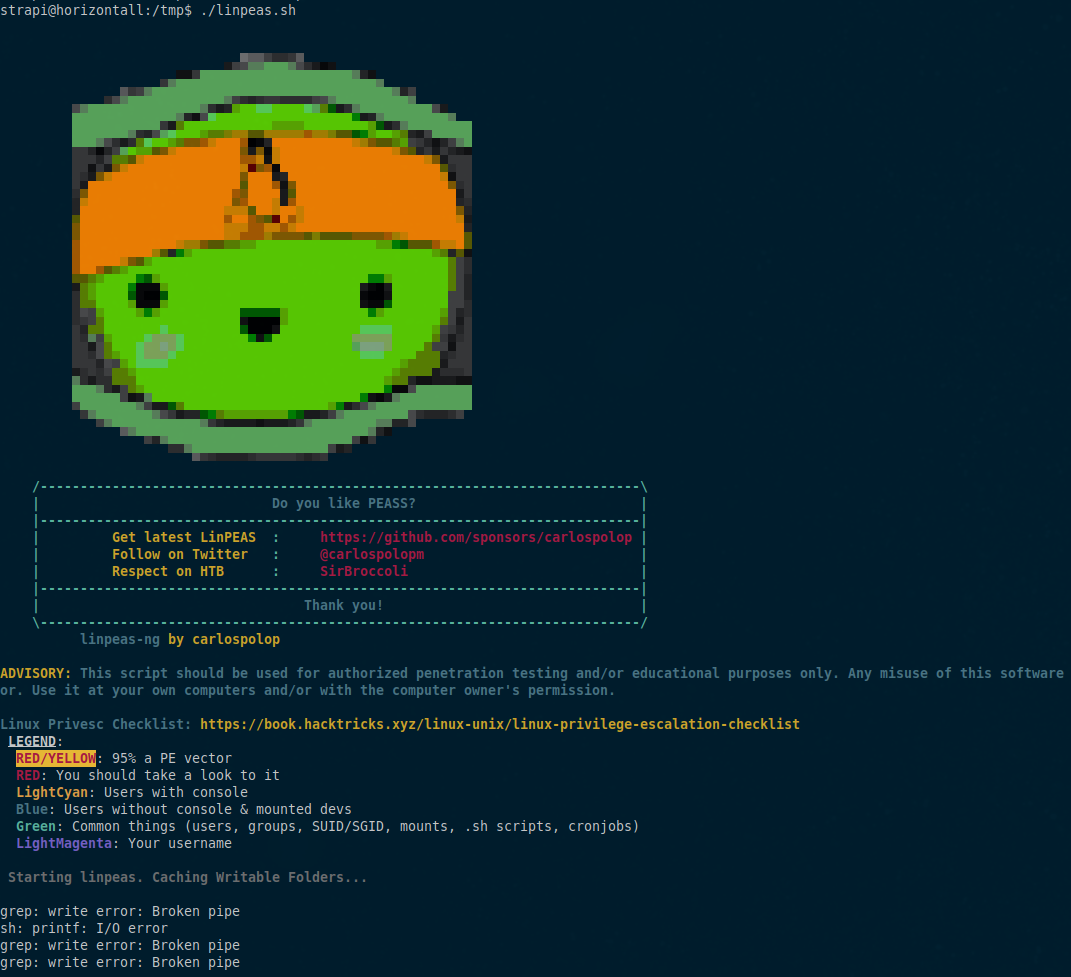Viewport: 1071px width, 977px height.
Task: Click the ./linpeas.sh command on the prompt line
Action: click(249, 10)
